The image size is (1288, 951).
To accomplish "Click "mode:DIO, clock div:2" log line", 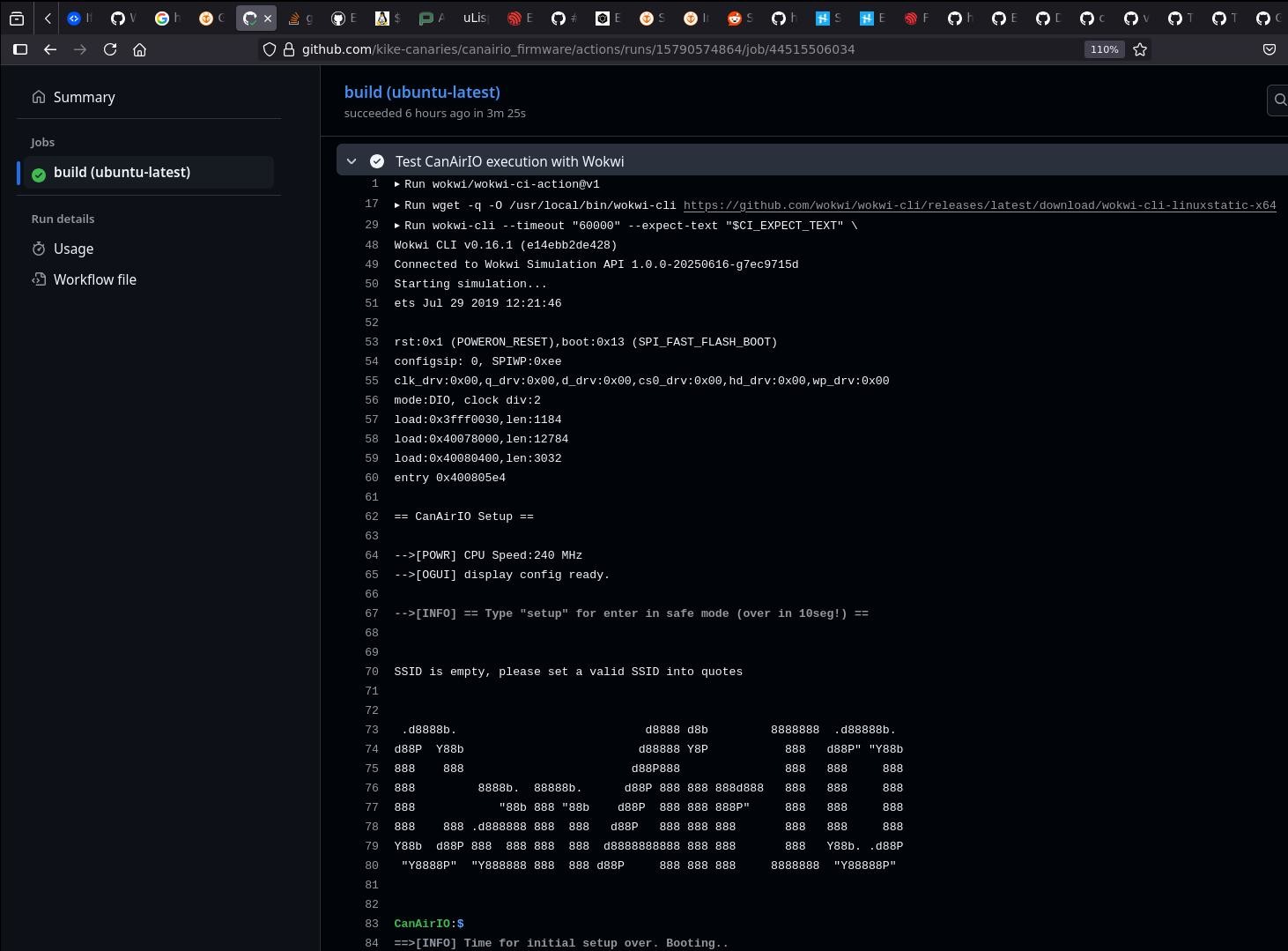I will point(467,400).
